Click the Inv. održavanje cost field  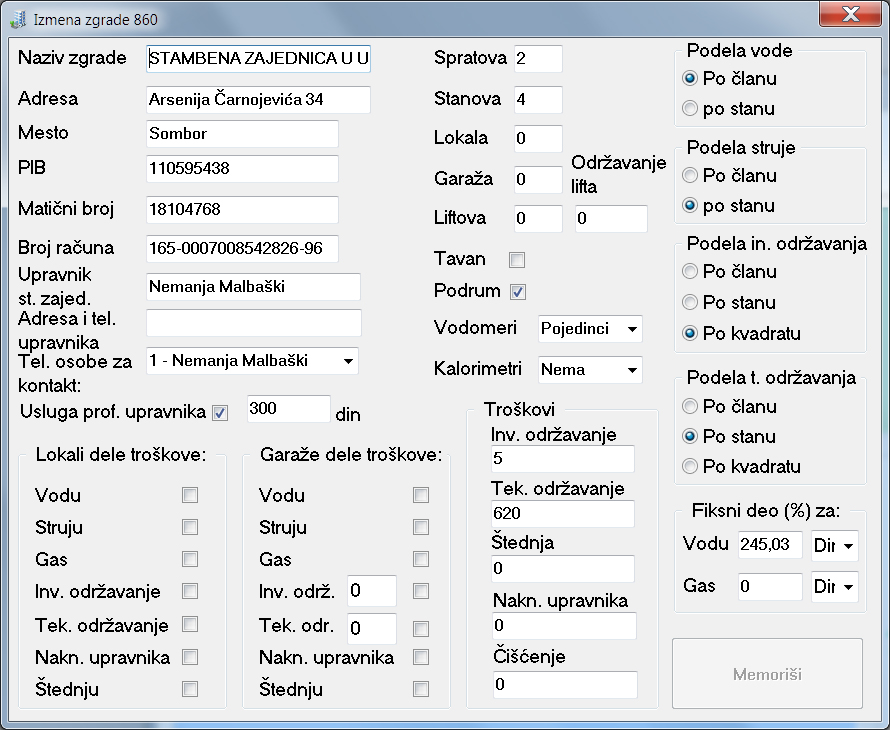(562, 459)
